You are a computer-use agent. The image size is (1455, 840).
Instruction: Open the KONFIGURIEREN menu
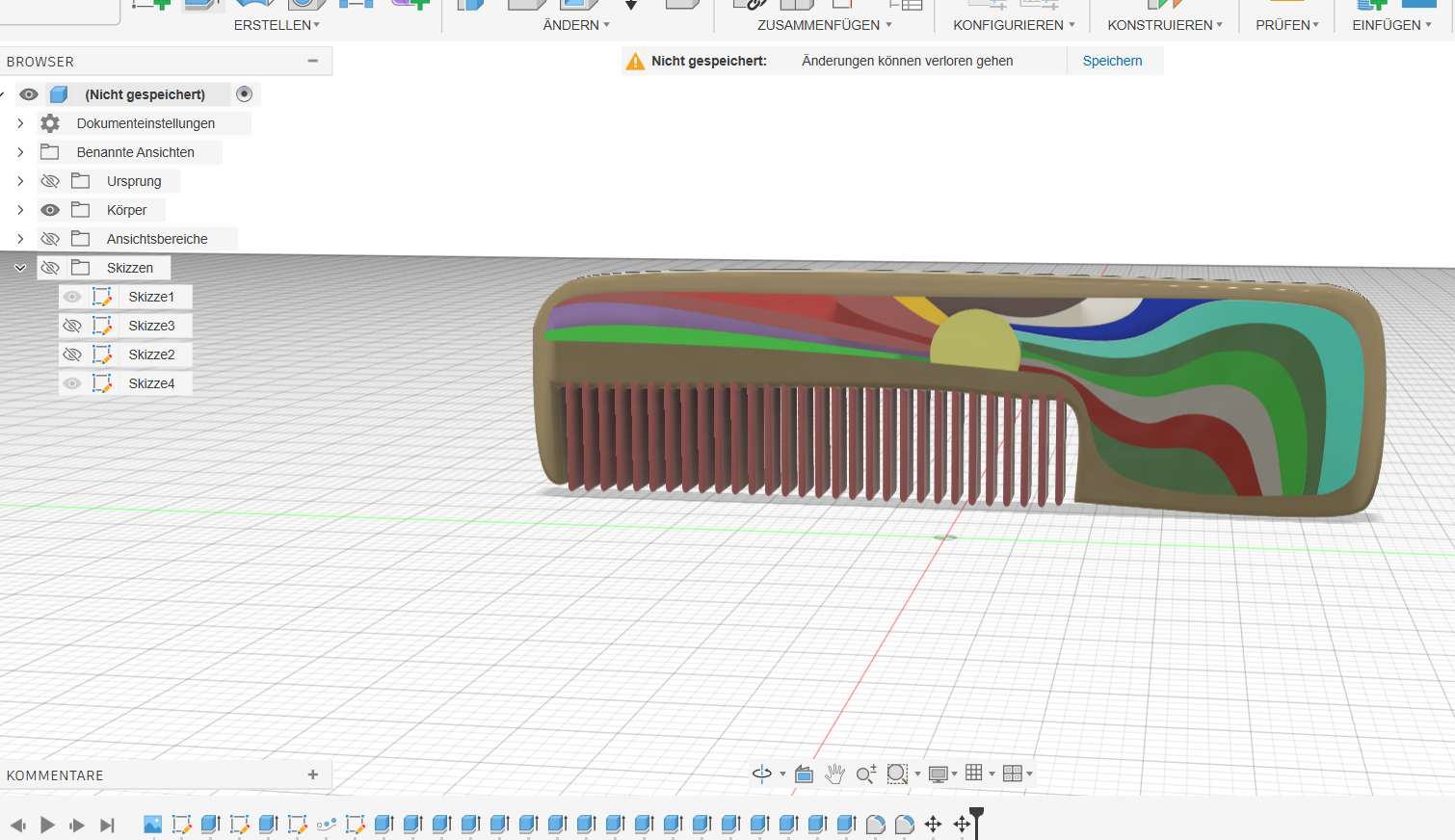1014,25
